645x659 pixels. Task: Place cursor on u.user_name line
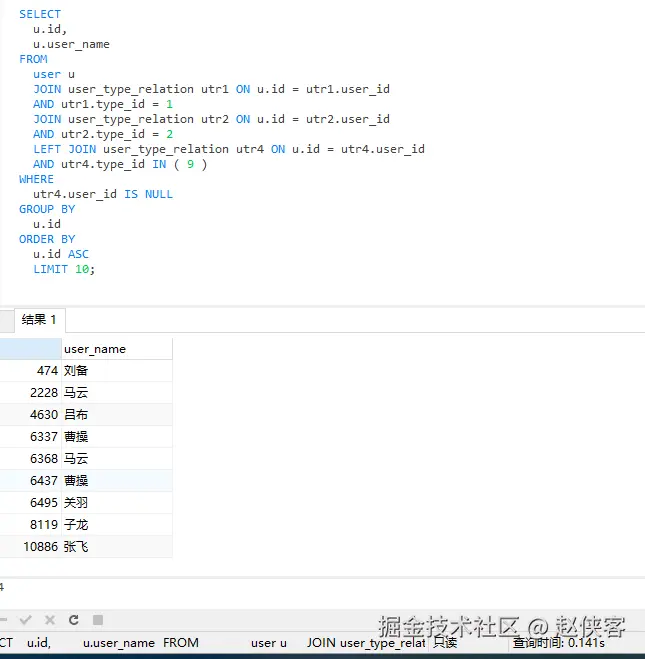pyautogui.click(x=71, y=44)
